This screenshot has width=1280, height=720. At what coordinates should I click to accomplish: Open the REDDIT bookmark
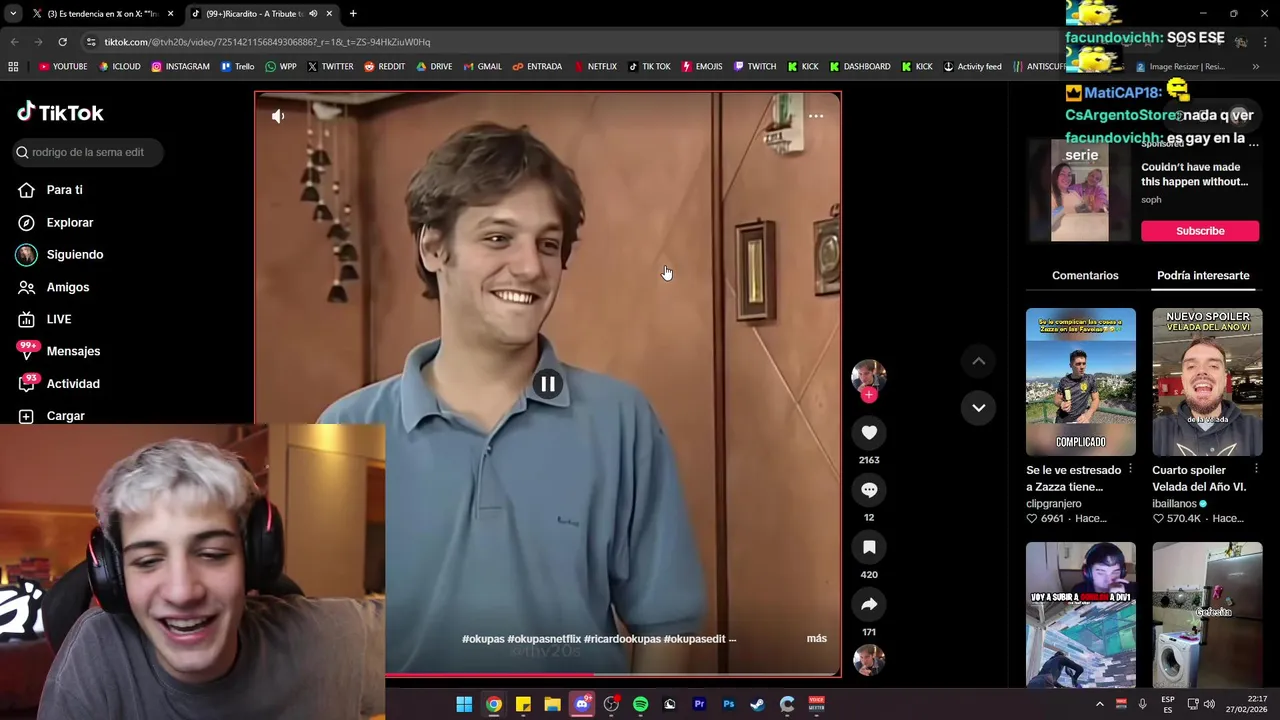click(384, 67)
